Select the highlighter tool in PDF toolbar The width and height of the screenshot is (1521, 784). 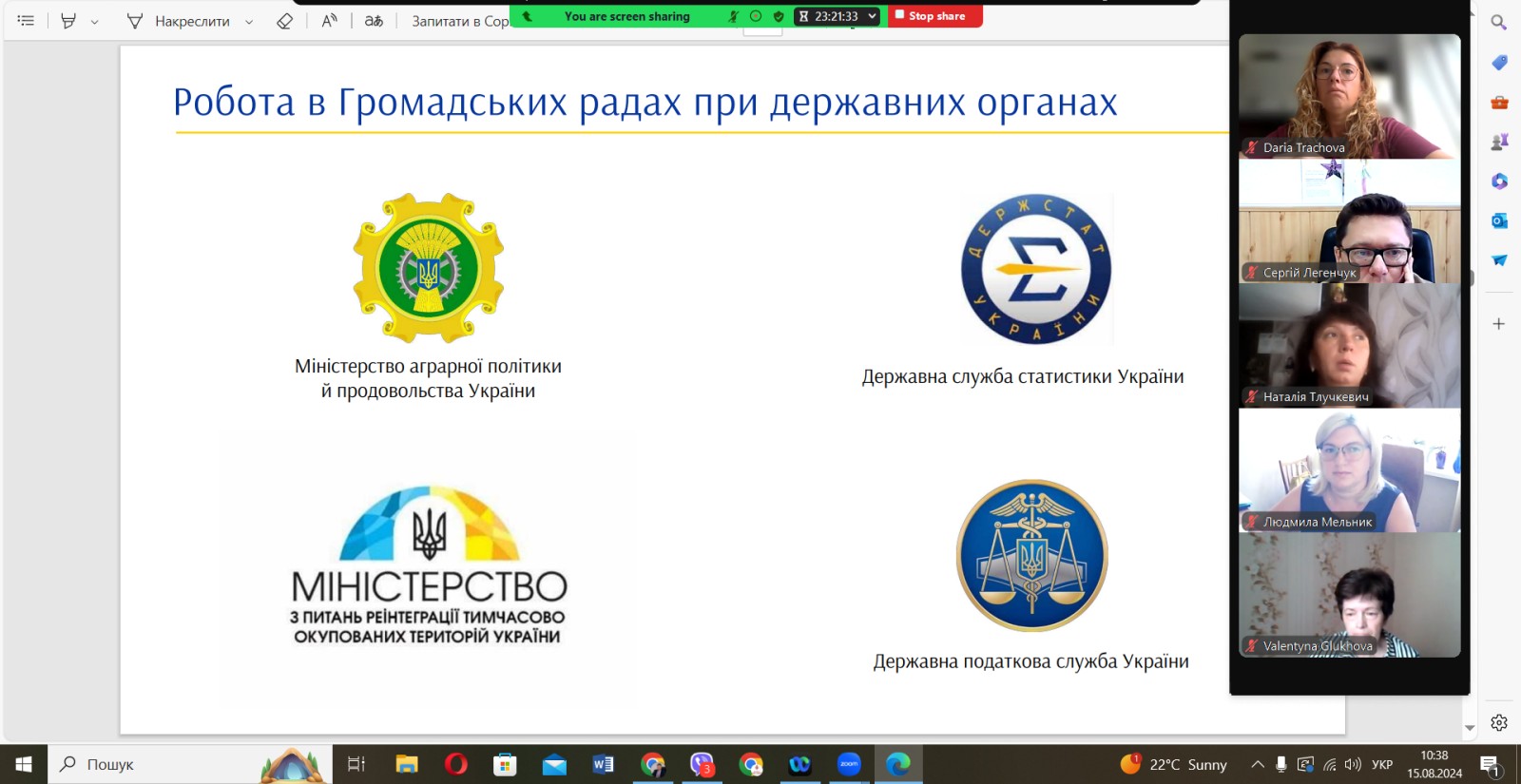pyautogui.click(x=68, y=21)
